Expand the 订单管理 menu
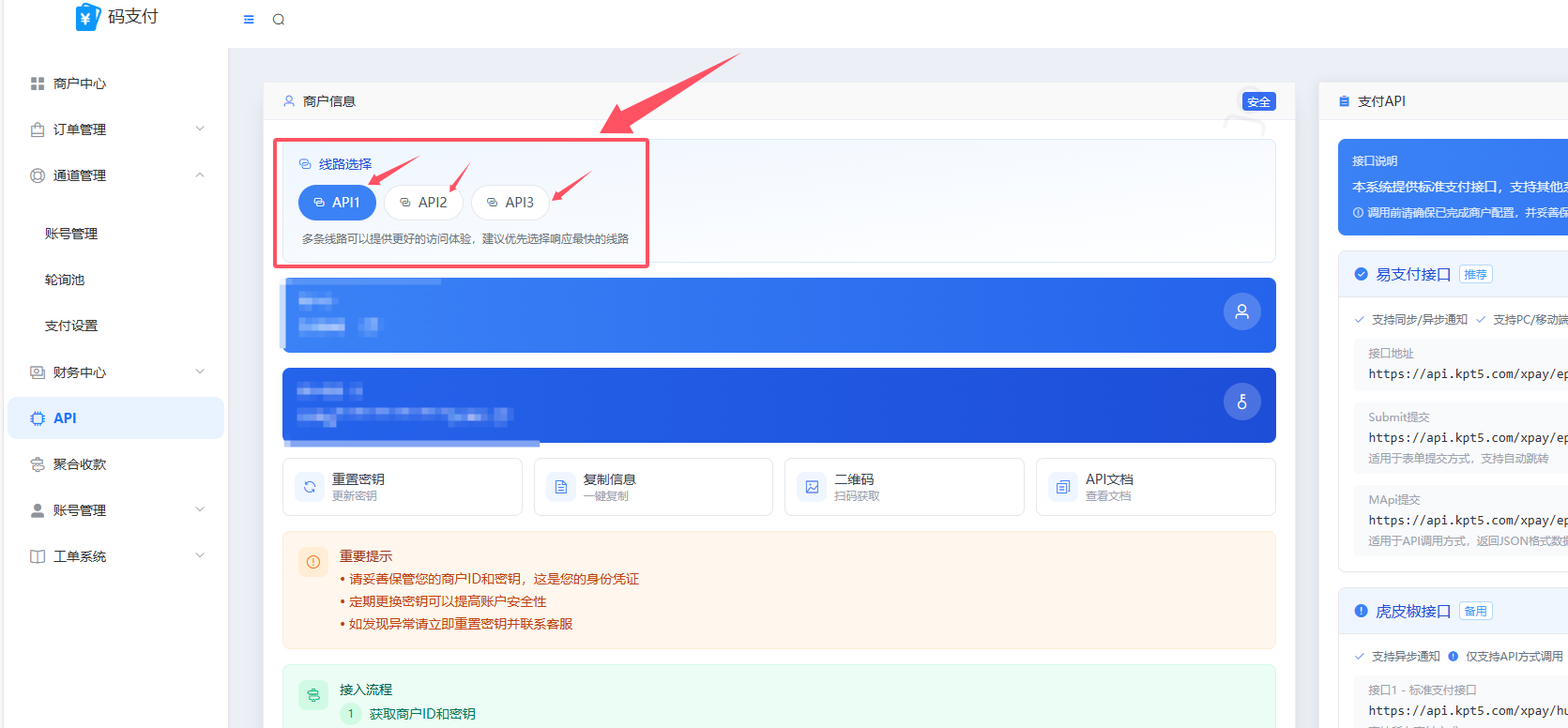 [115, 129]
